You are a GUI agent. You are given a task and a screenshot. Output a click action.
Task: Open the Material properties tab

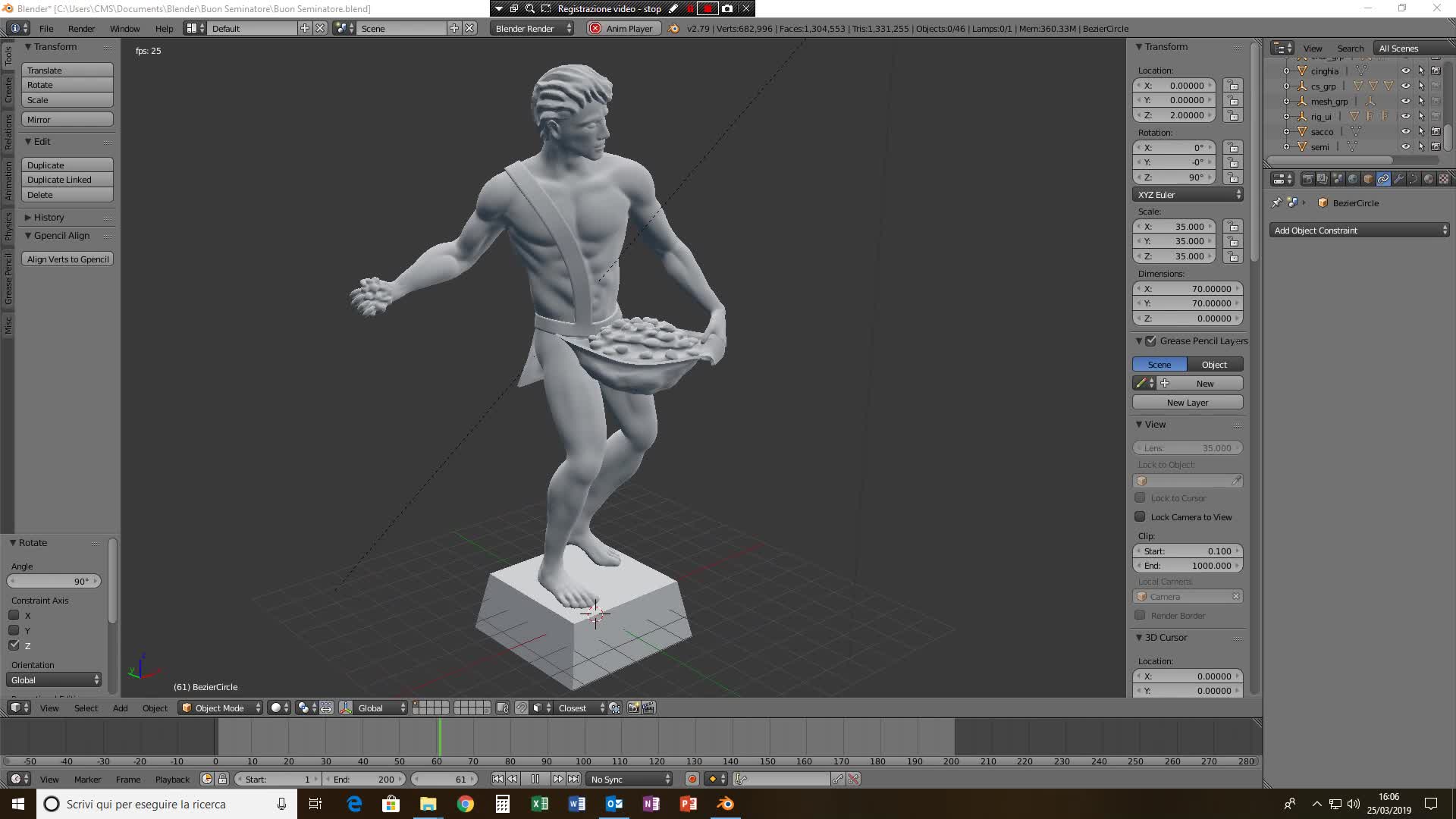(1429, 179)
